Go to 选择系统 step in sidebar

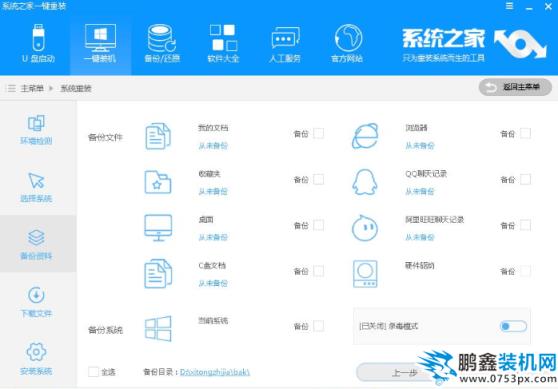(x=36, y=187)
